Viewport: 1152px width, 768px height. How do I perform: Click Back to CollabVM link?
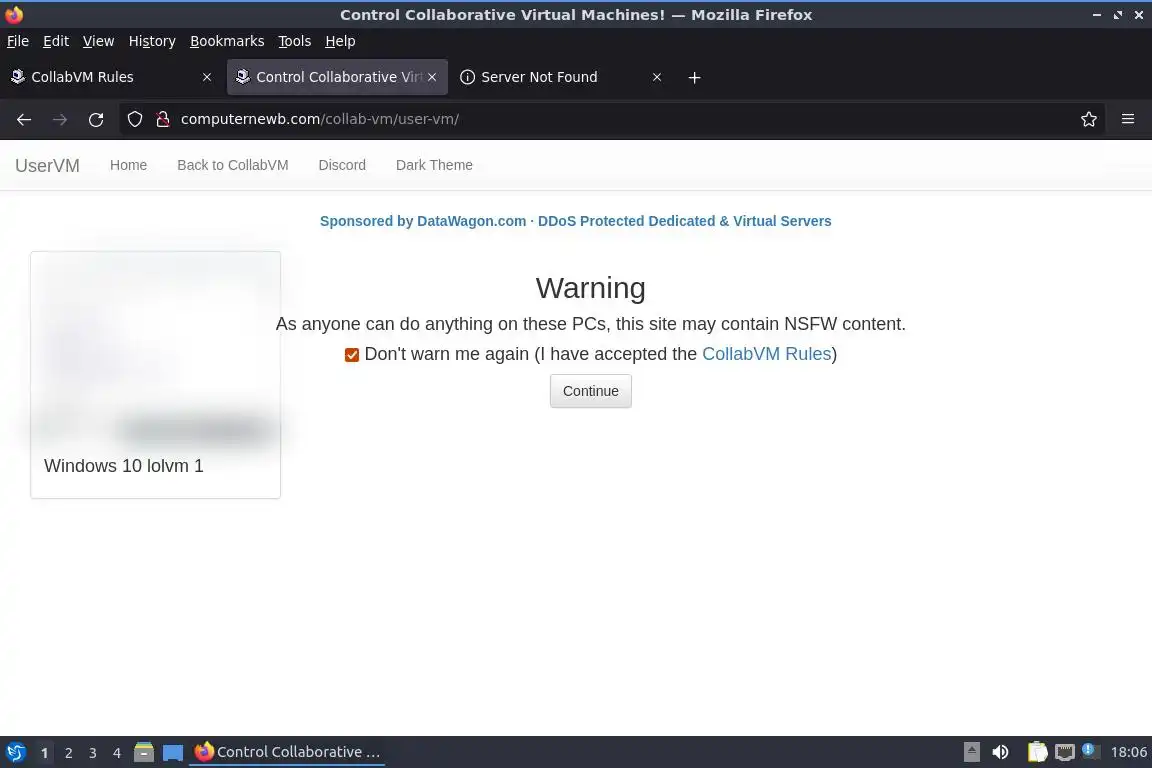pyautogui.click(x=233, y=165)
